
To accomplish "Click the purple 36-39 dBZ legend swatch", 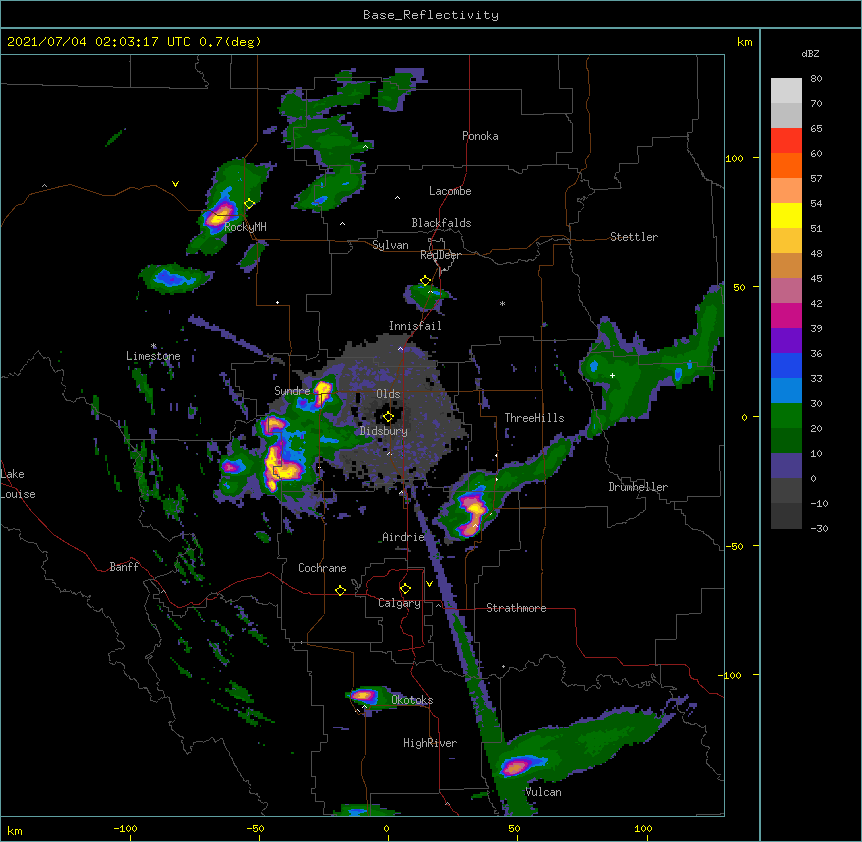I will (786, 340).
